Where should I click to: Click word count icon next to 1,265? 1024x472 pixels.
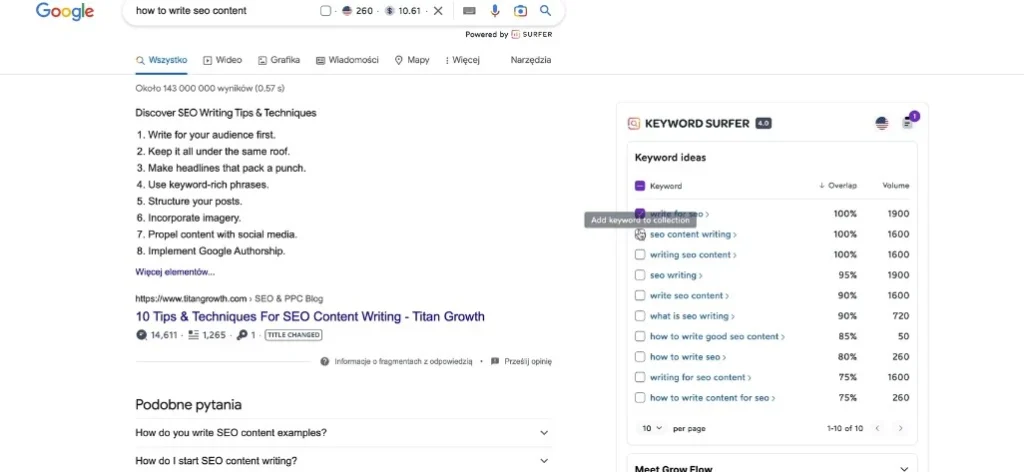[x=193, y=335]
